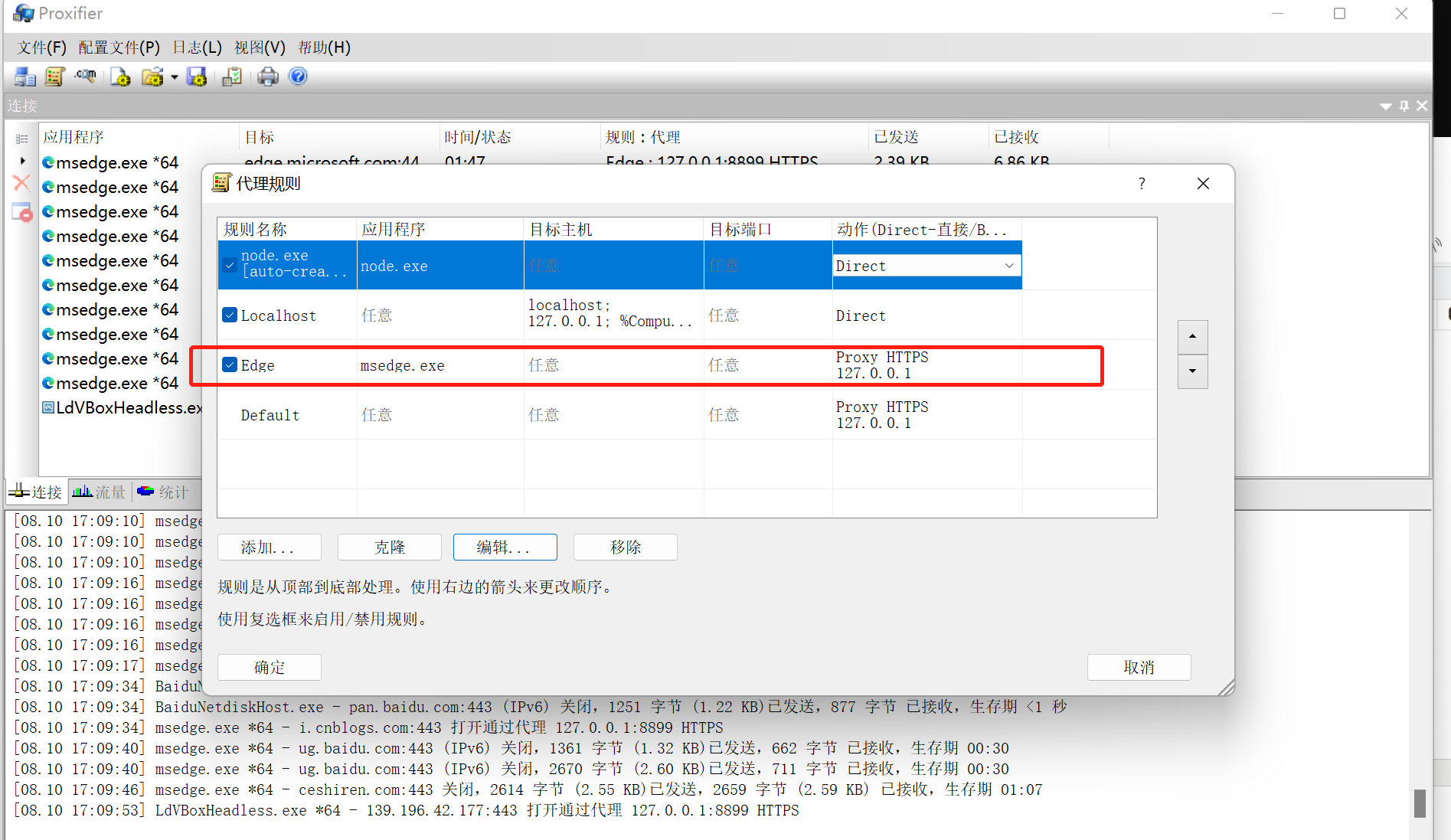Close the 代理规则 dialog
Viewport: 1451px width, 840px height.
click(x=1203, y=184)
